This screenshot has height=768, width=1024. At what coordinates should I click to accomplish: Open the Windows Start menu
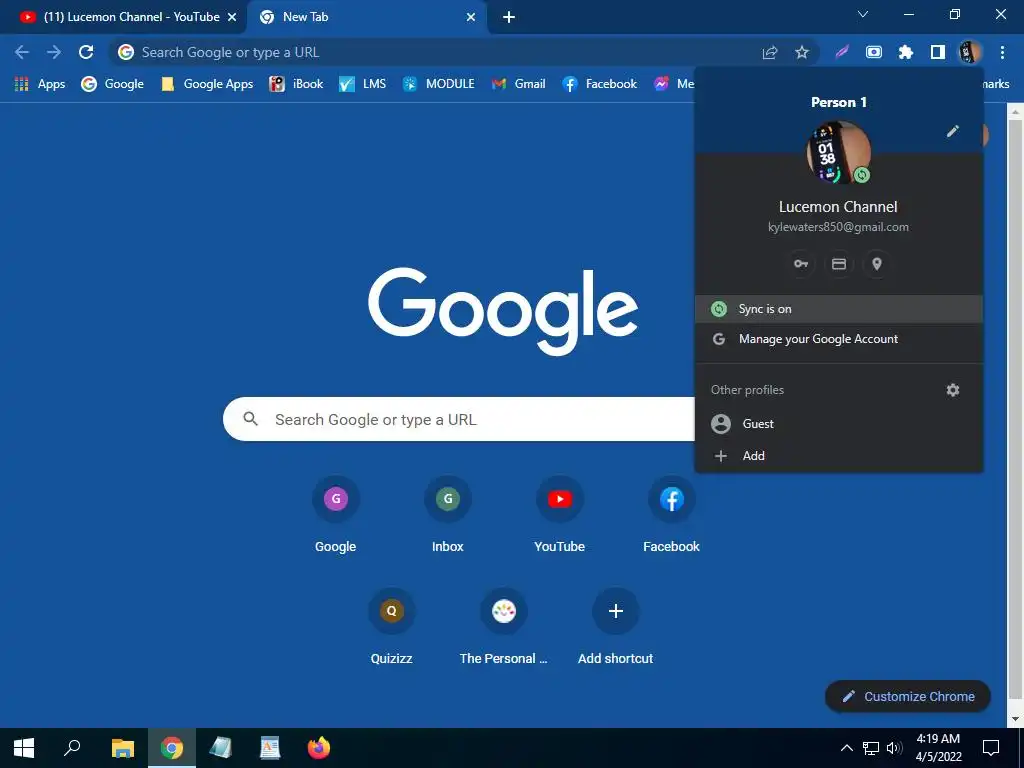(x=24, y=748)
